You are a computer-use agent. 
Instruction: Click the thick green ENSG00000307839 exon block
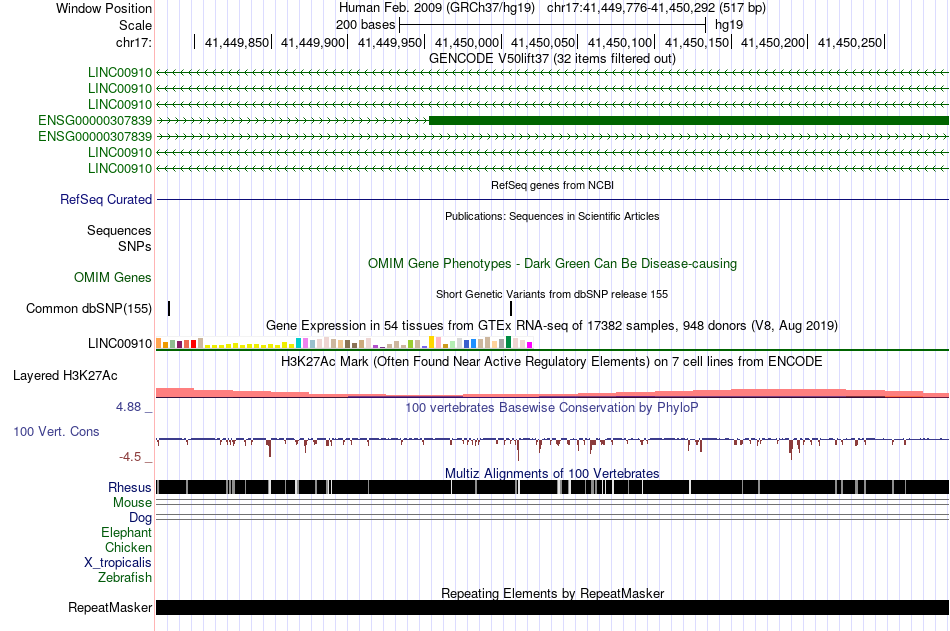(x=689, y=121)
